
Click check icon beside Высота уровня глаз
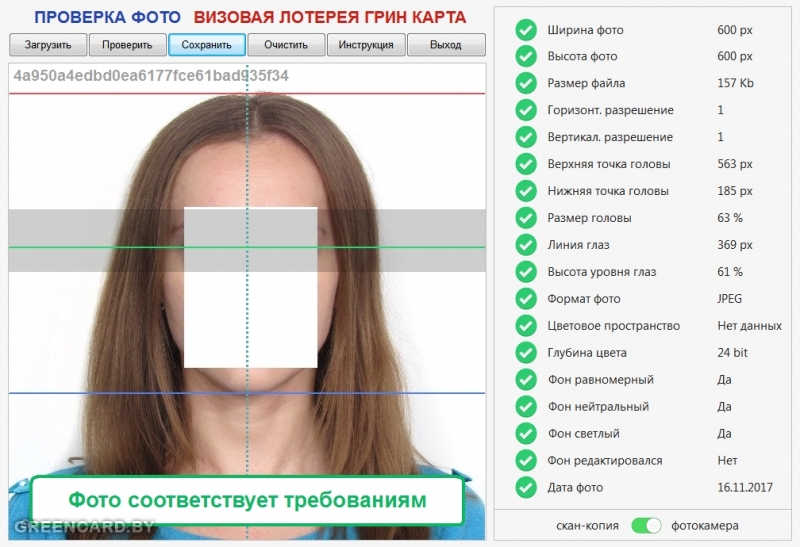pyautogui.click(x=526, y=272)
